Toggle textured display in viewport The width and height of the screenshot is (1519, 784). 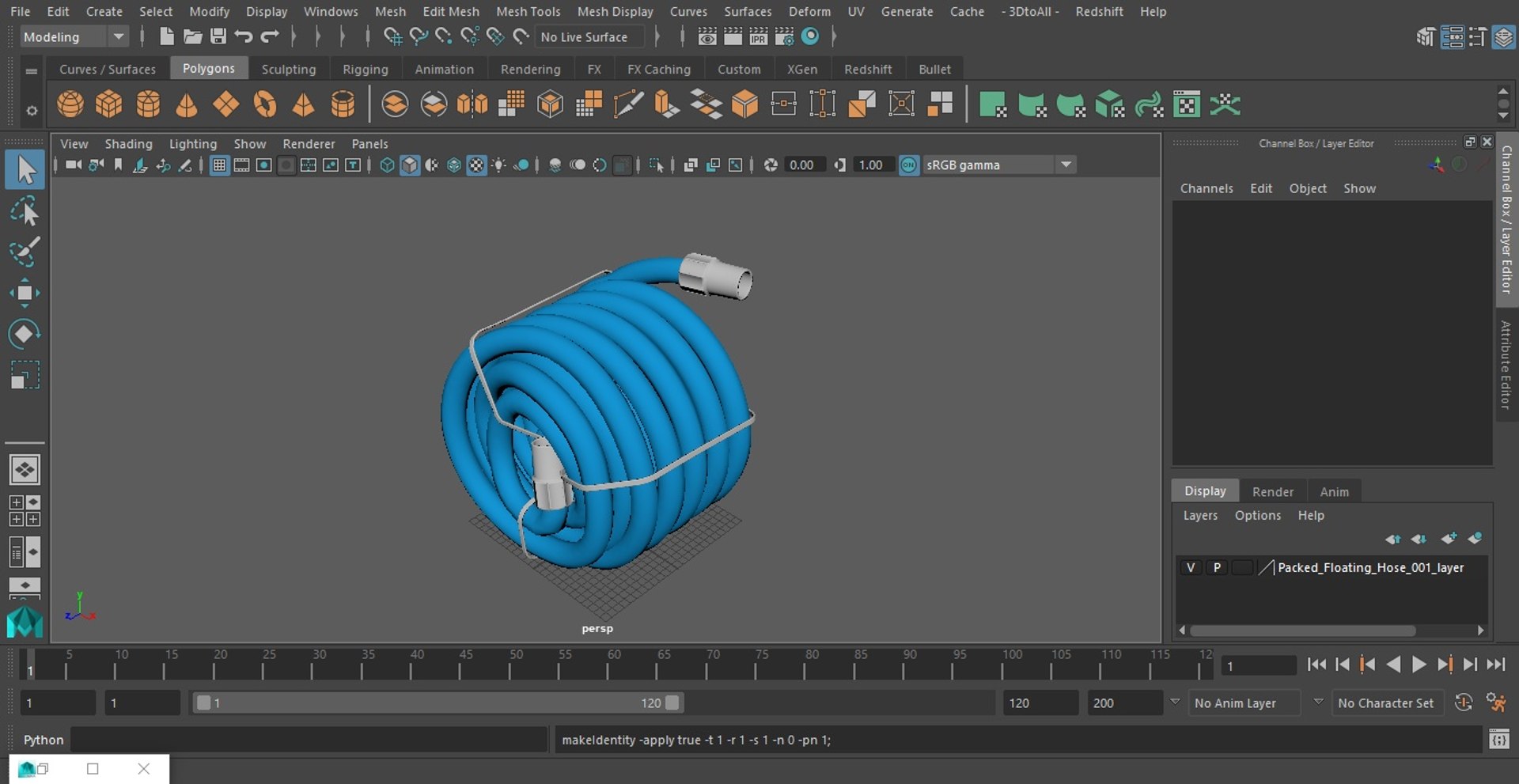[476, 165]
